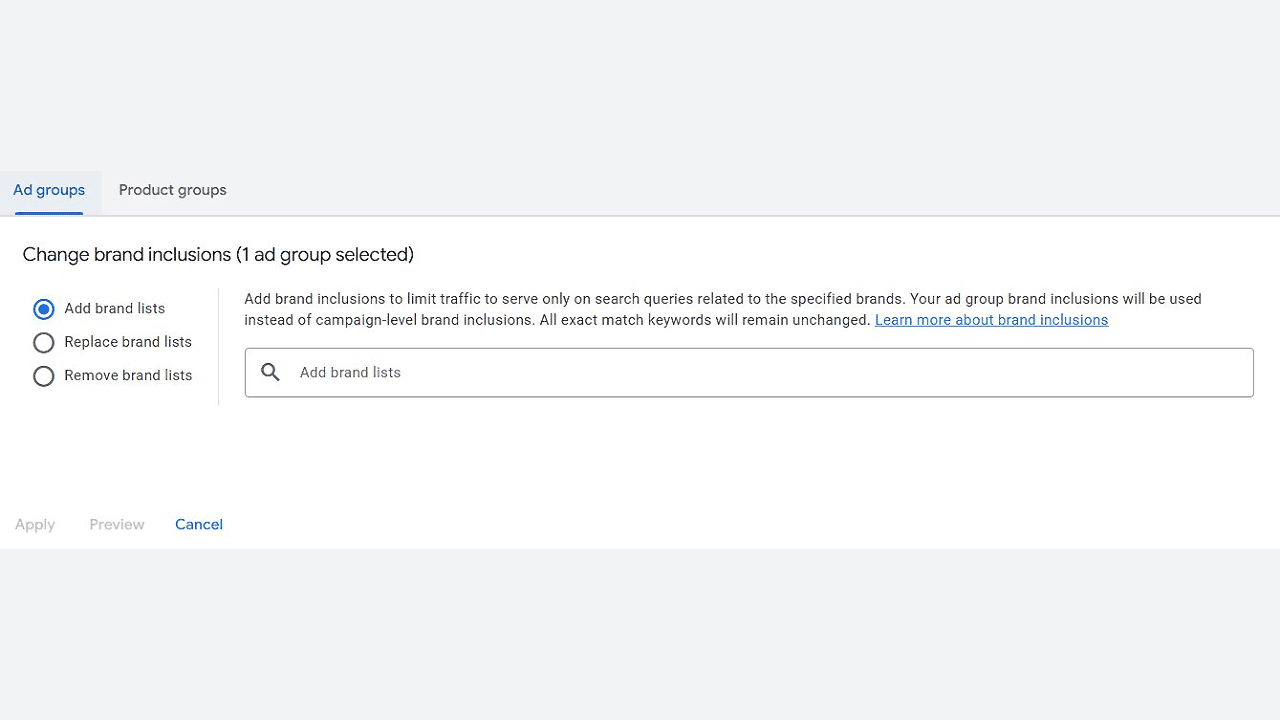This screenshot has height=720, width=1280.
Task: Click the Change brand inclusions heading
Action: (127, 255)
